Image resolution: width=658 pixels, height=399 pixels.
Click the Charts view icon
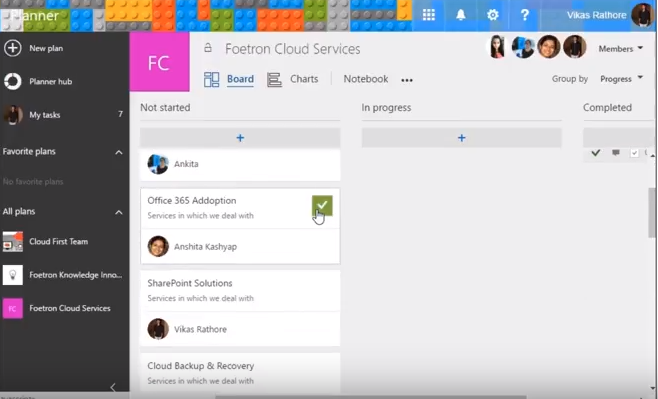[x=274, y=79]
